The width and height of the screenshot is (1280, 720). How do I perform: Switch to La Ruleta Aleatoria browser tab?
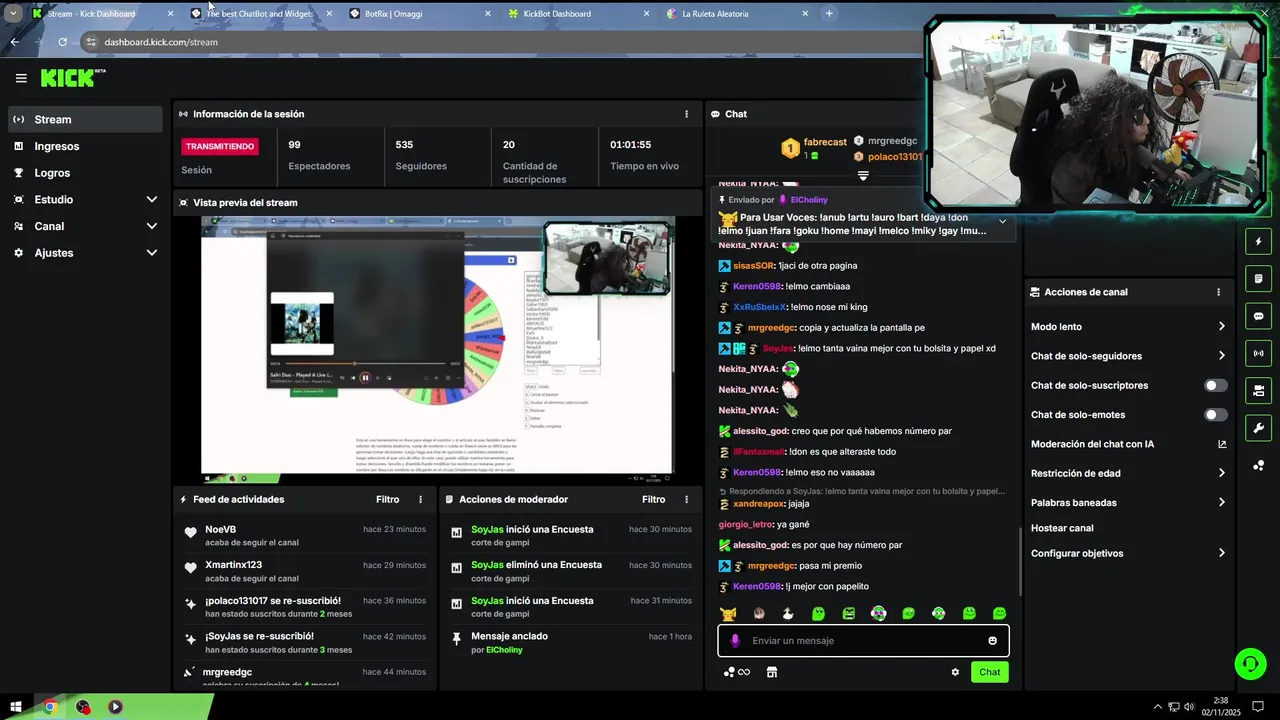[x=738, y=14]
